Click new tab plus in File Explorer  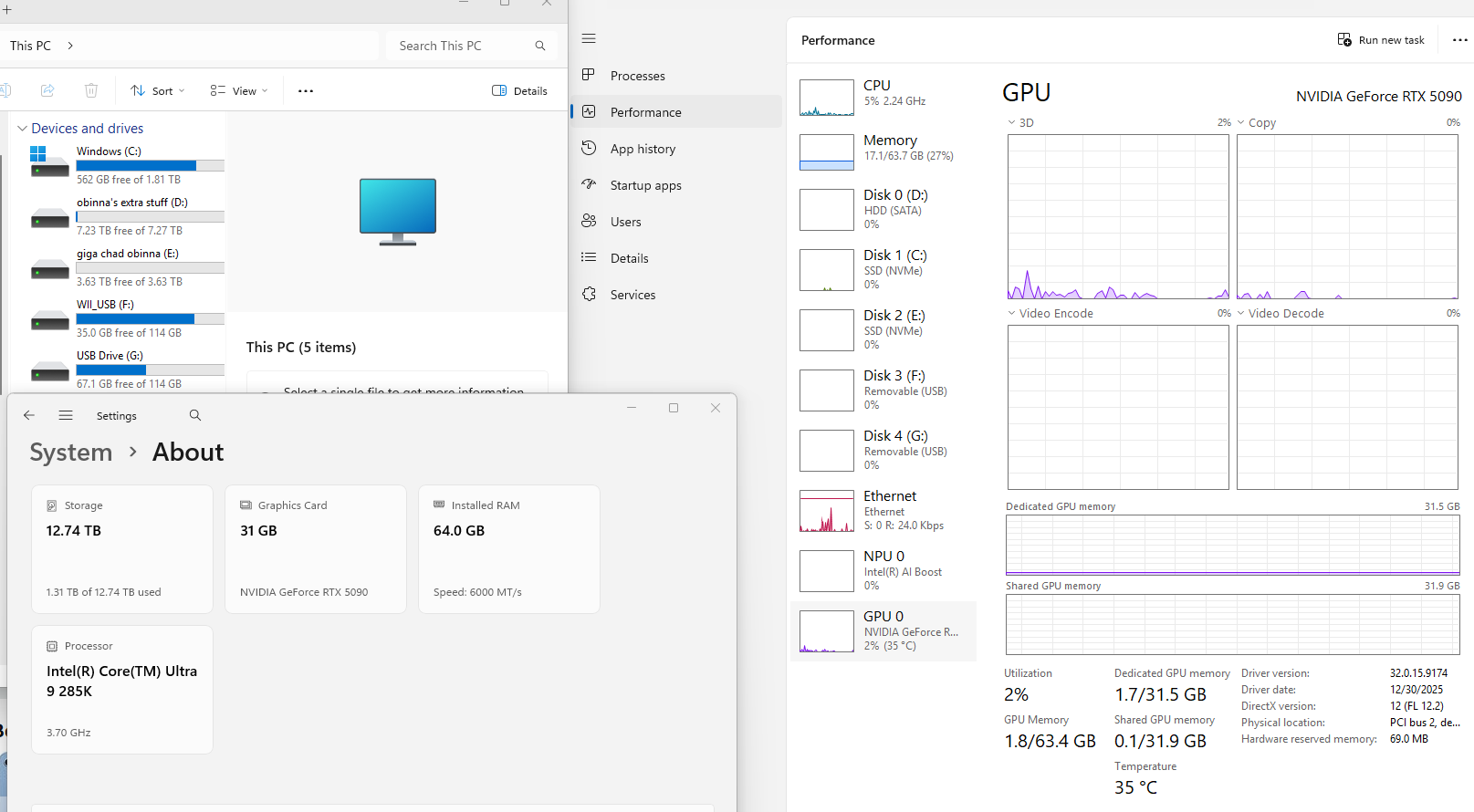pyautogui.click(x=6, y=9)
